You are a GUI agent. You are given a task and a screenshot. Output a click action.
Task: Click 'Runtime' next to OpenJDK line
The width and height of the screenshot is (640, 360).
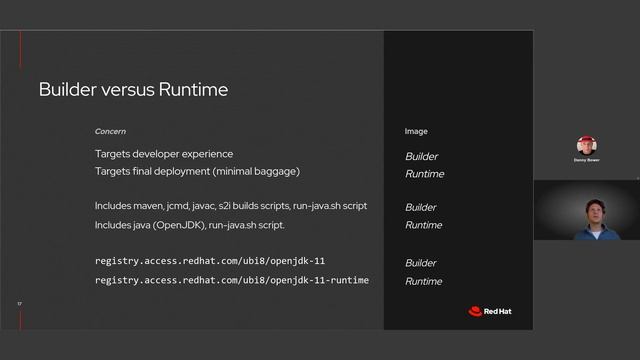(x=424, y=225)
